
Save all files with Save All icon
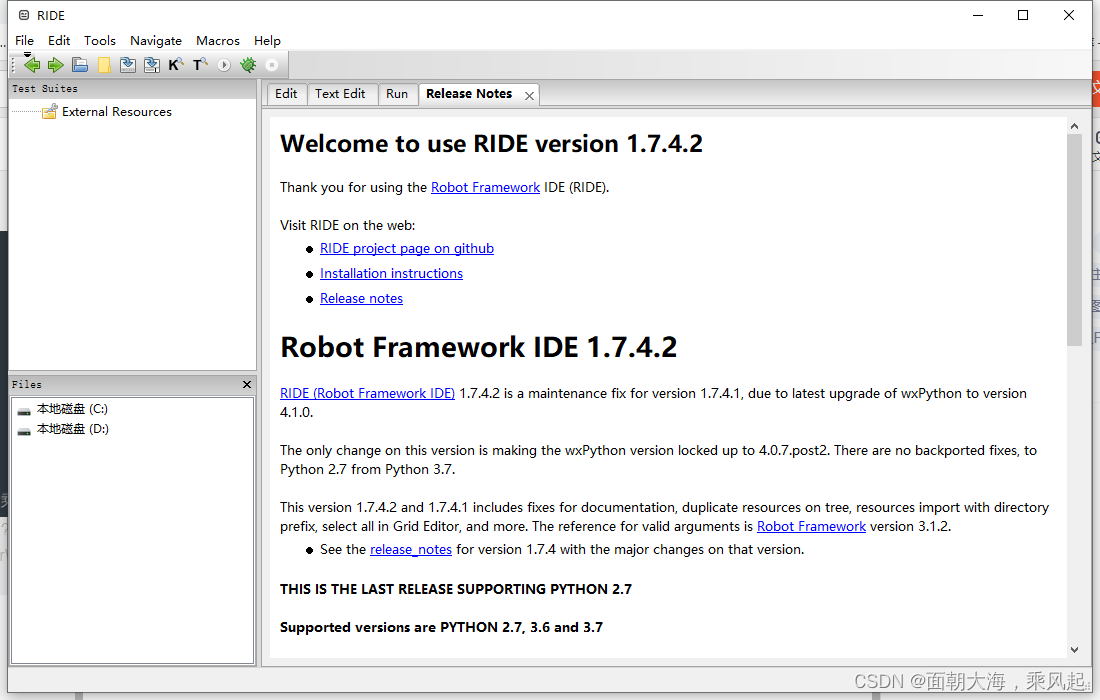pyautogui.click(x=152, y=65)
